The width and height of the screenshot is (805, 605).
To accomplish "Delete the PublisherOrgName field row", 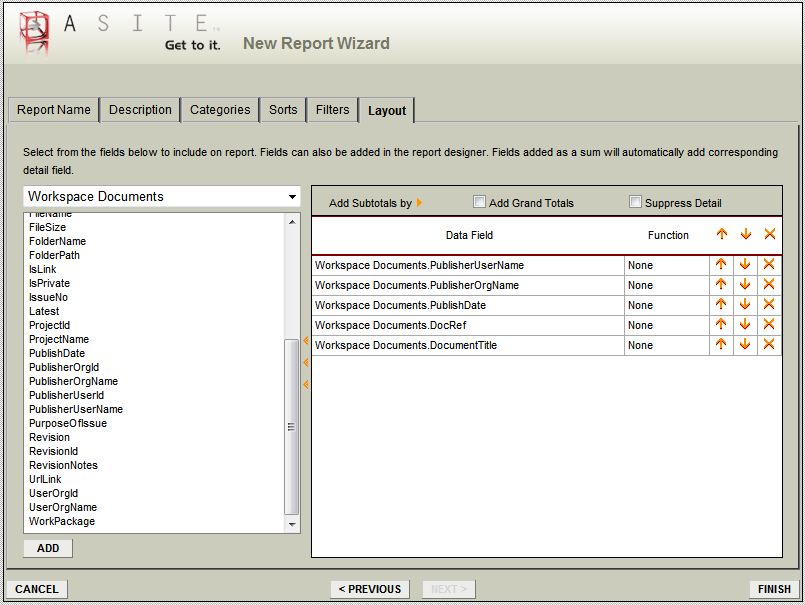I will tap(769, 285).
